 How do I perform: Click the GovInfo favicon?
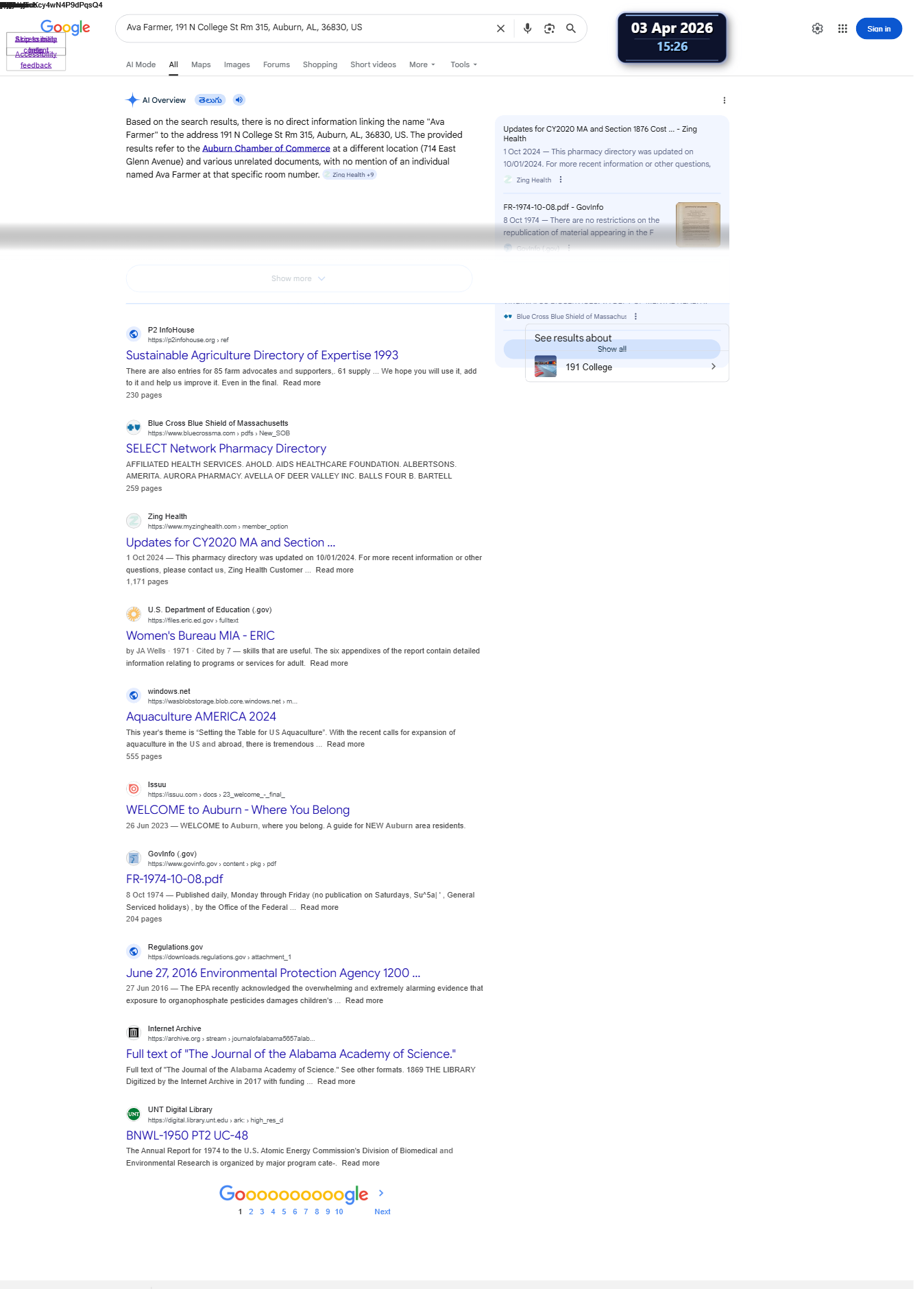click(x=134, y=858)
